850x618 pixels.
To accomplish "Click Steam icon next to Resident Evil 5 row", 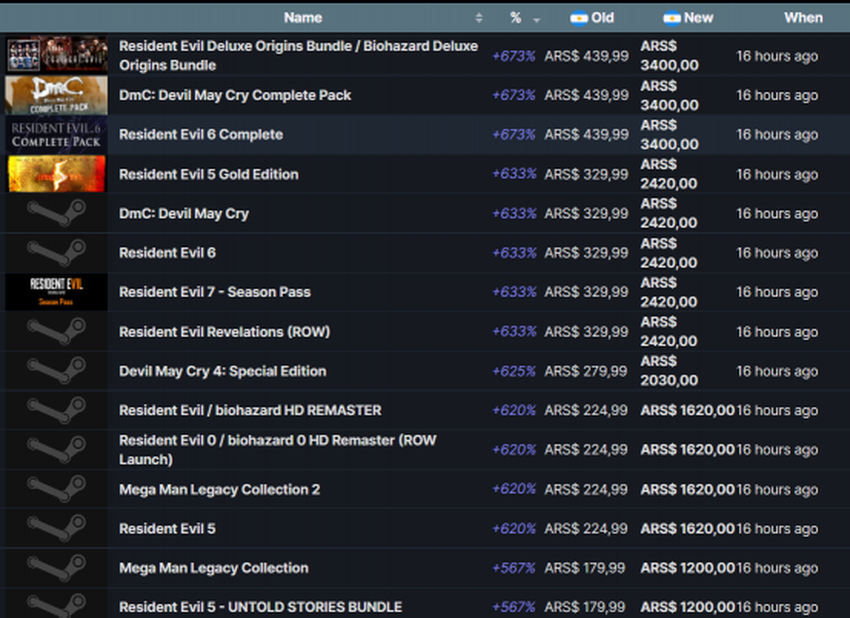I will coord(56,528).
